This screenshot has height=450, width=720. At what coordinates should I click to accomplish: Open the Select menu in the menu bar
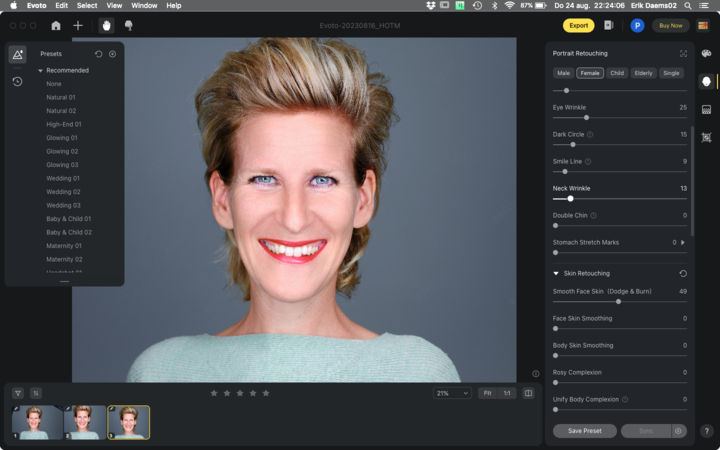(x=87, y=5)
